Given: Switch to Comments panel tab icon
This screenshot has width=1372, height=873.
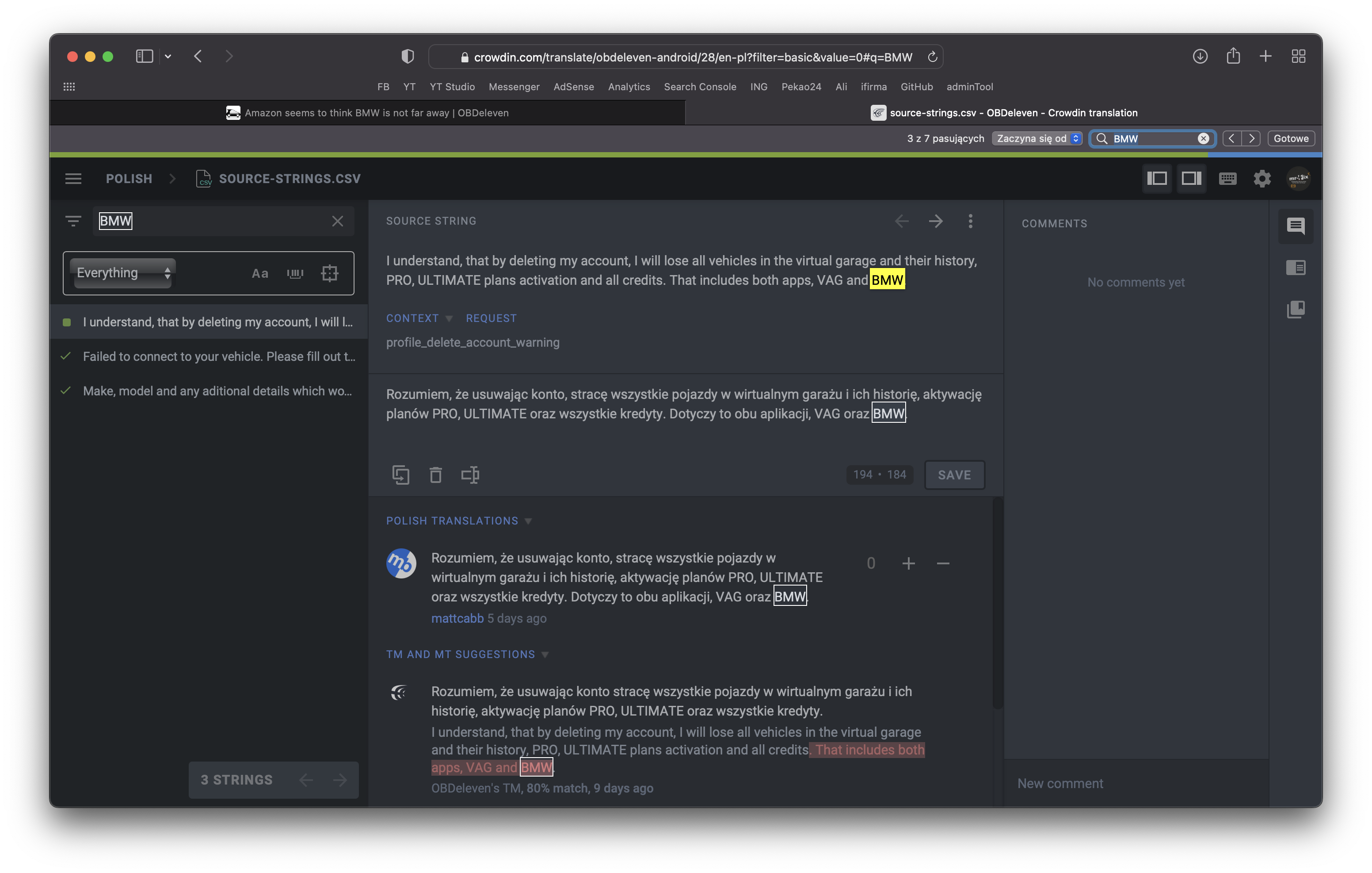Looking at the screenshot, I should [1296, 226].
